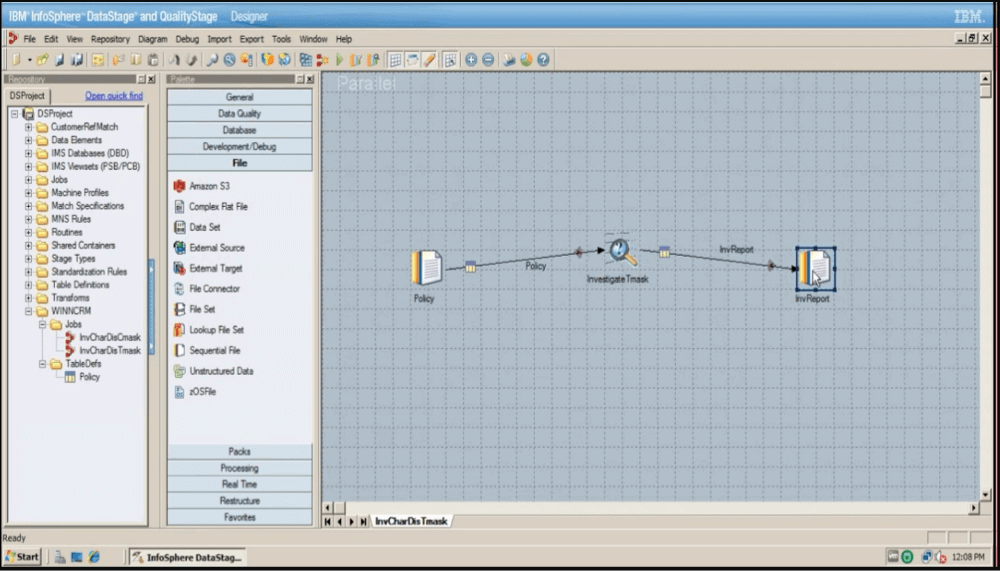Expand the Processing palette section
Image resolution: width=1000 pixels, height=571 pixels.
[x=239, y=468]
